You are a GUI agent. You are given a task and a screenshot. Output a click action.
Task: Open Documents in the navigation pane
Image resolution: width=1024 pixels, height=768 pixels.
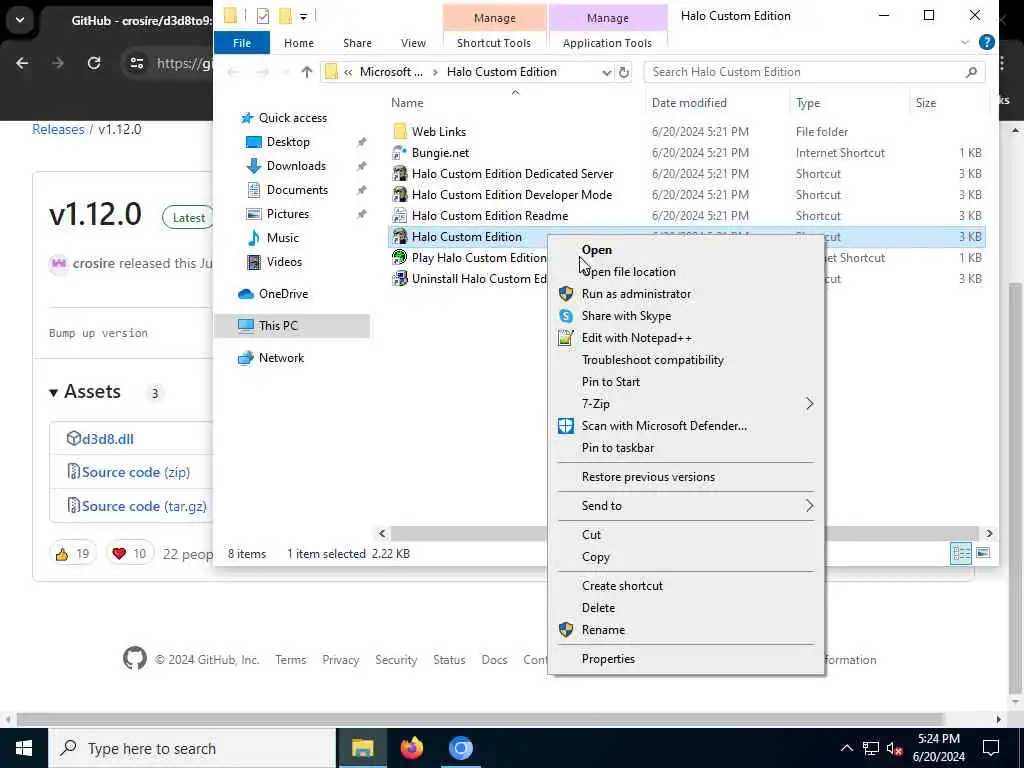pyautogui.click(x=297, y=190)
